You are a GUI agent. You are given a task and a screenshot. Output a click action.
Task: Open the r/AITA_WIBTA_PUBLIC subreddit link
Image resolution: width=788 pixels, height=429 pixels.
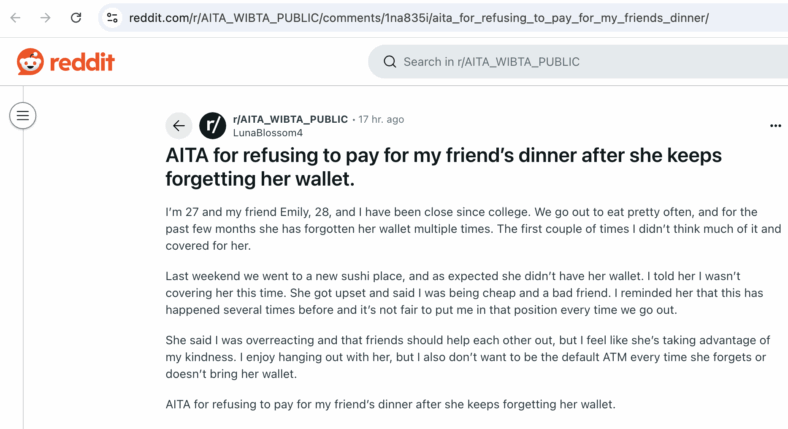pyautogui.click(x=290, y=119)
